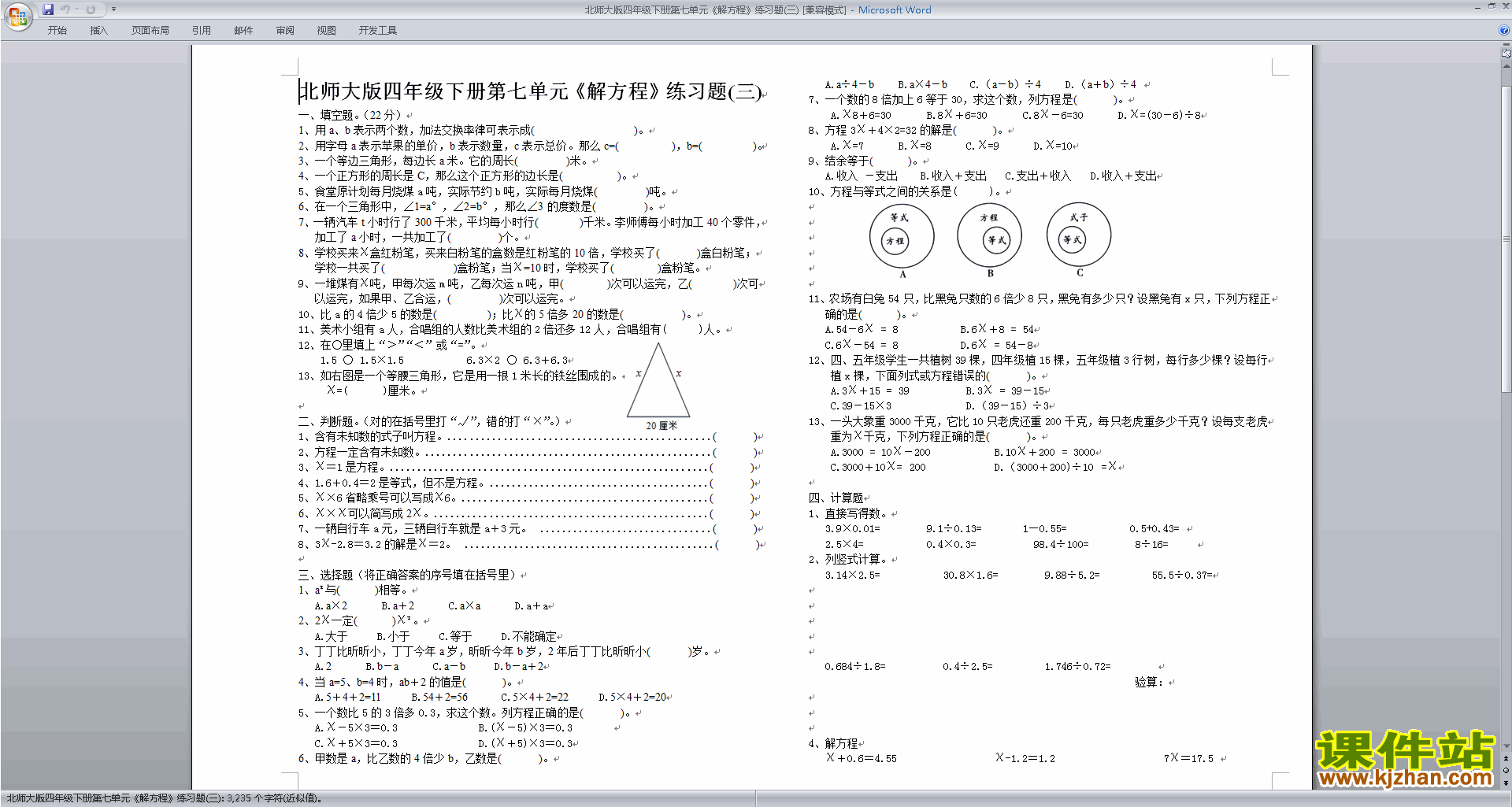Click the character count in the status bar
This screenshot has height=807, width=1512.
coord(274,798)
